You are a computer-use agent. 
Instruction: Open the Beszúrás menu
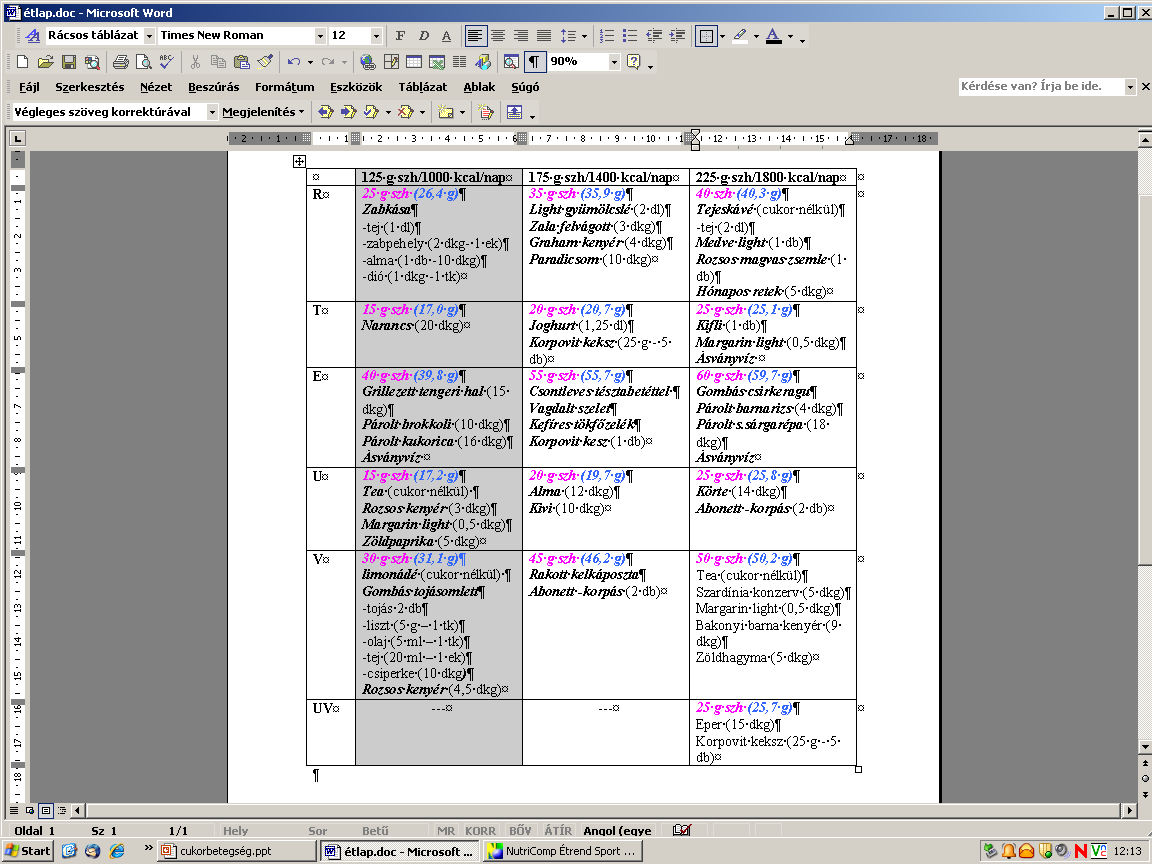coord(214,87)
